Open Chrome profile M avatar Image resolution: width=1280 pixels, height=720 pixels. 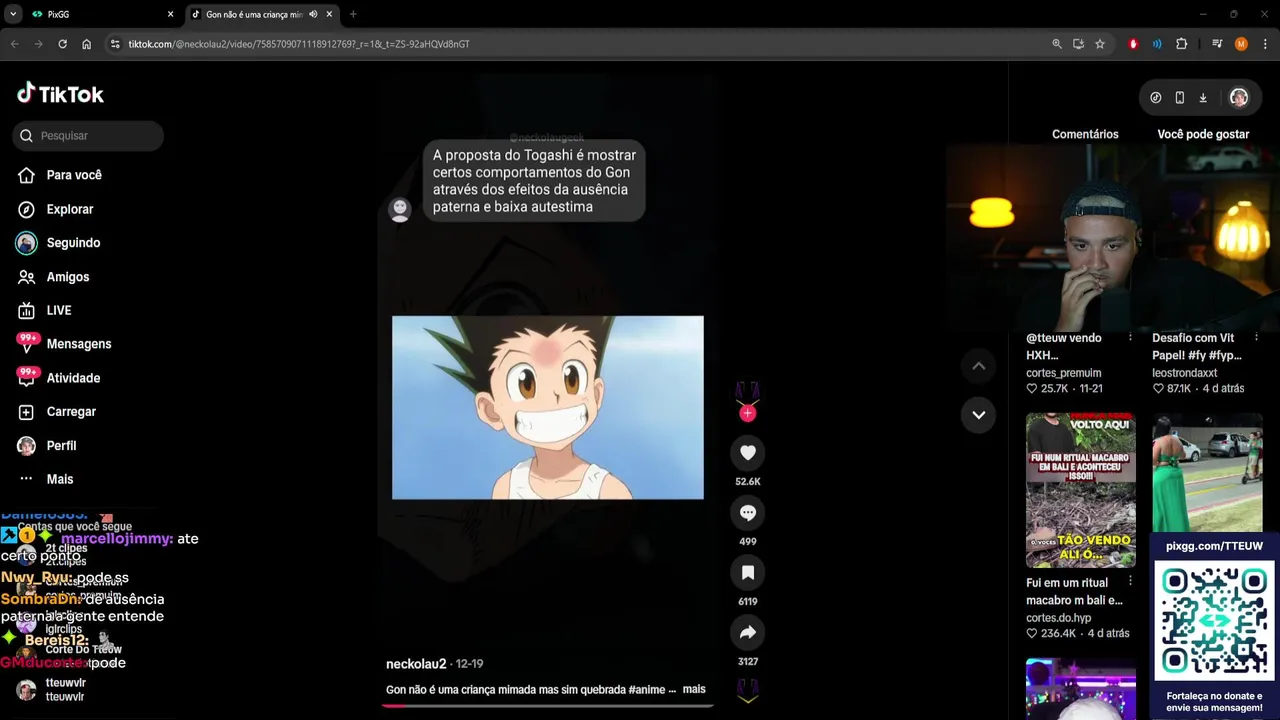coord(1241,44)
